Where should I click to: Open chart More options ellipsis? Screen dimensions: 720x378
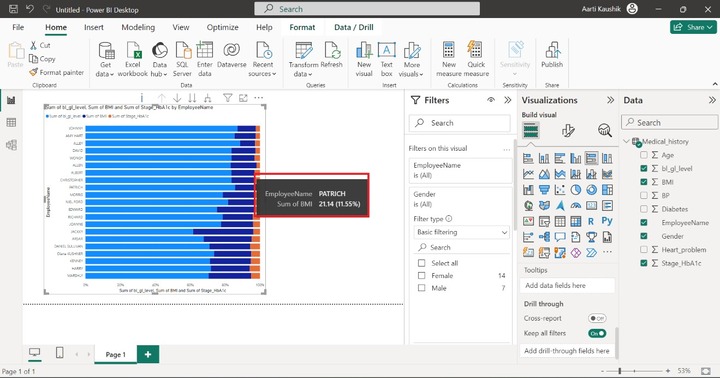coord(259,97)
